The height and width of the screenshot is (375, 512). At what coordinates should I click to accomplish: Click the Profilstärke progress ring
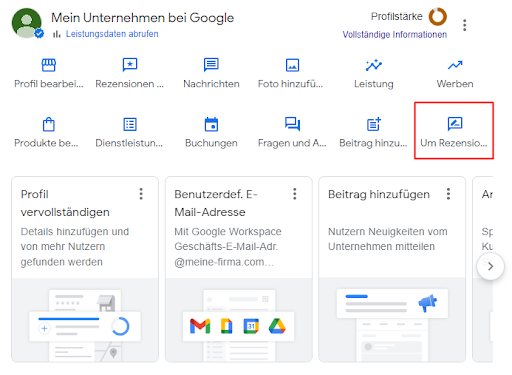click(x=438, y=16)
